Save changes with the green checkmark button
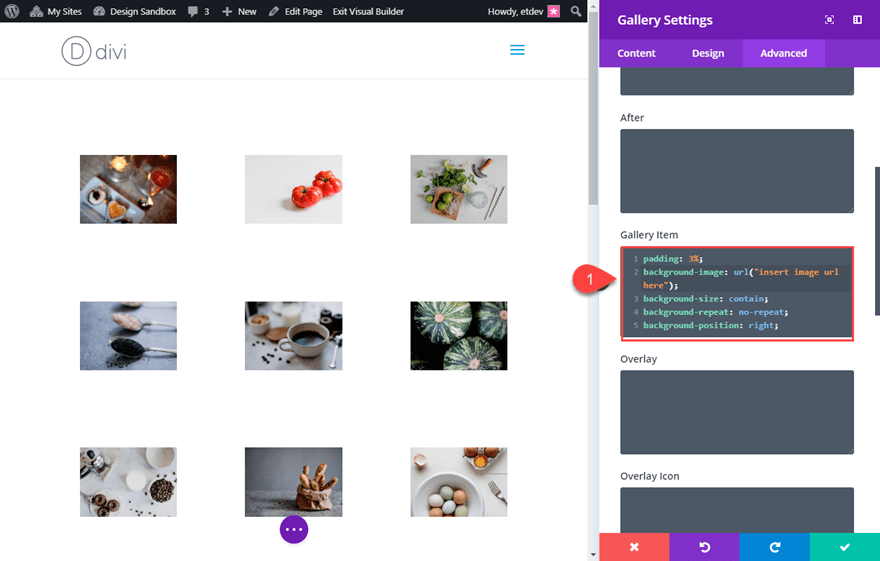Image resolution: width=880 pixels, height=561 pixels. [x=845, y=547]
